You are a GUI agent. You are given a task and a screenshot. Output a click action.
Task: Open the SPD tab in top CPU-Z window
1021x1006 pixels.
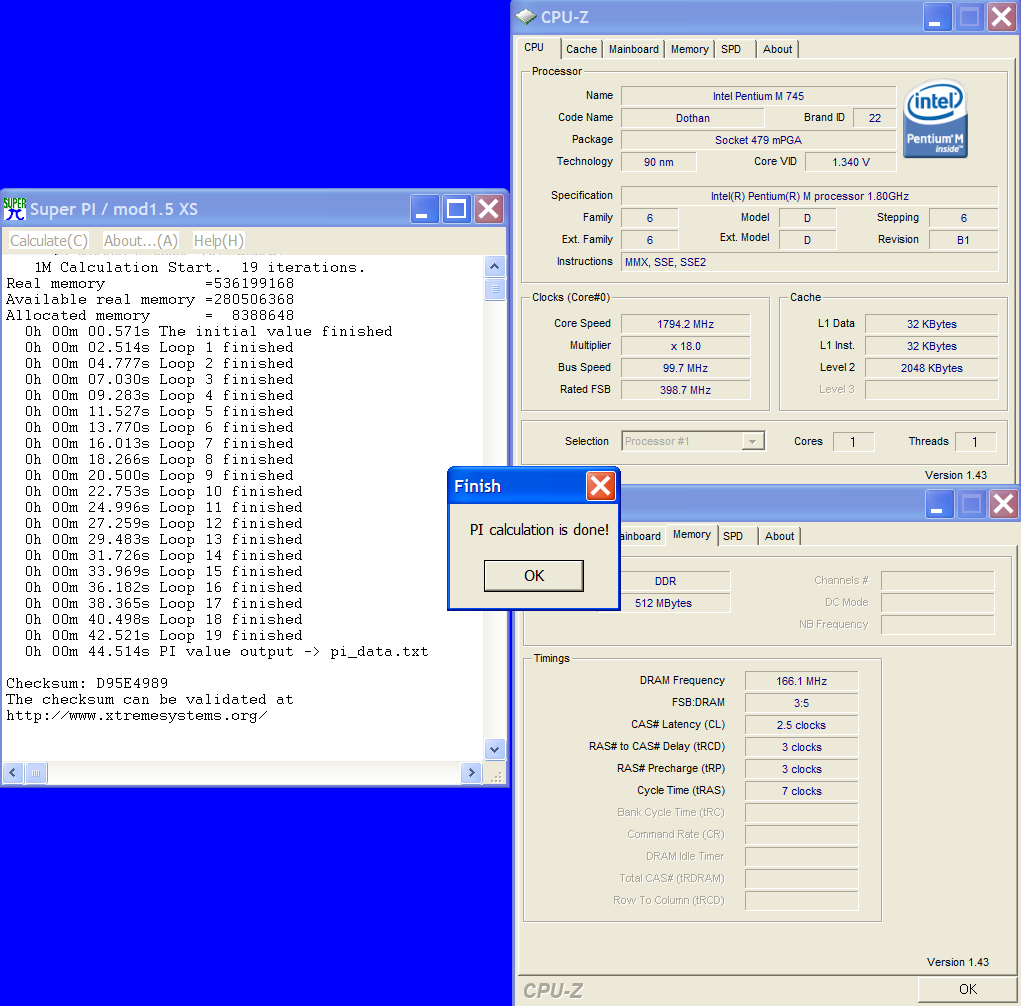coord(731,49)
